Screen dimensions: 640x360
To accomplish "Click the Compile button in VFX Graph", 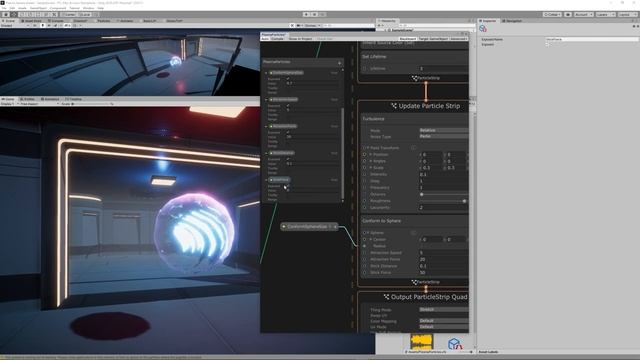I will click(x=277, y=39).
